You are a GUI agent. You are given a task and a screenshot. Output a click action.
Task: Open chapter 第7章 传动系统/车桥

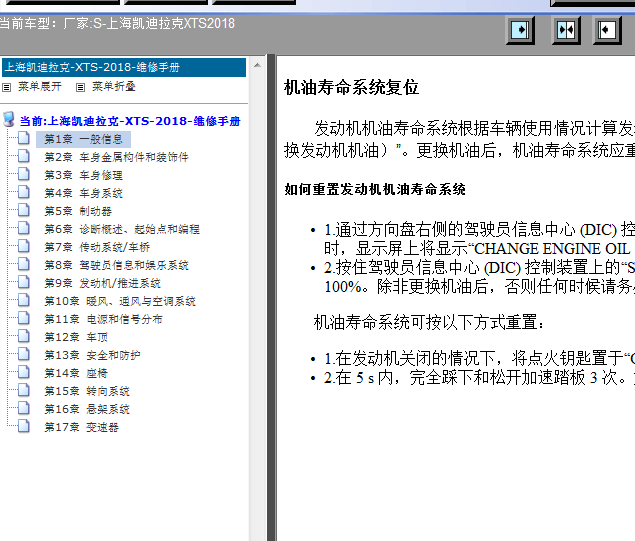tap(97, 247)
